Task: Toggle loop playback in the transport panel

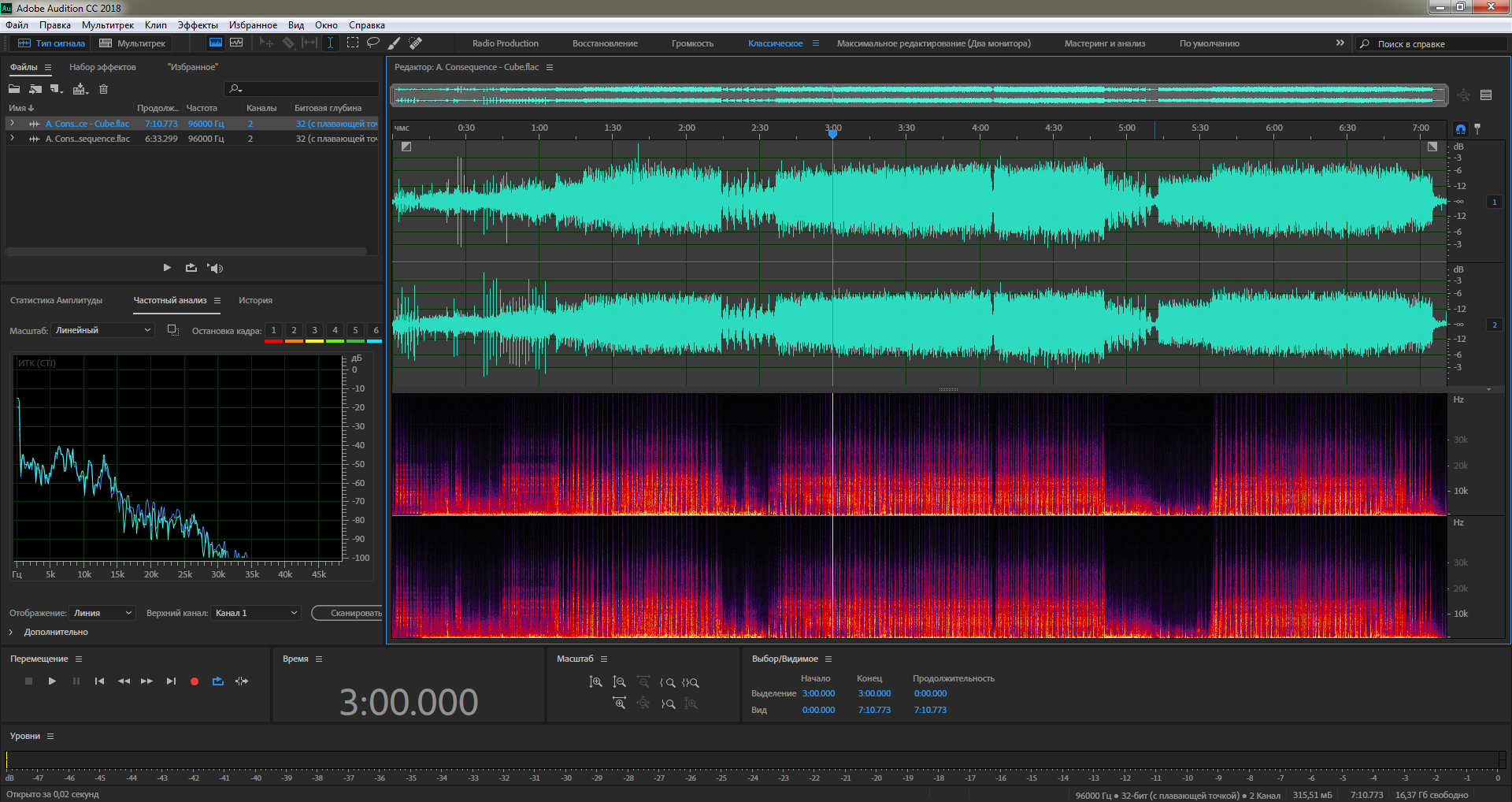Action: (218, 681)
